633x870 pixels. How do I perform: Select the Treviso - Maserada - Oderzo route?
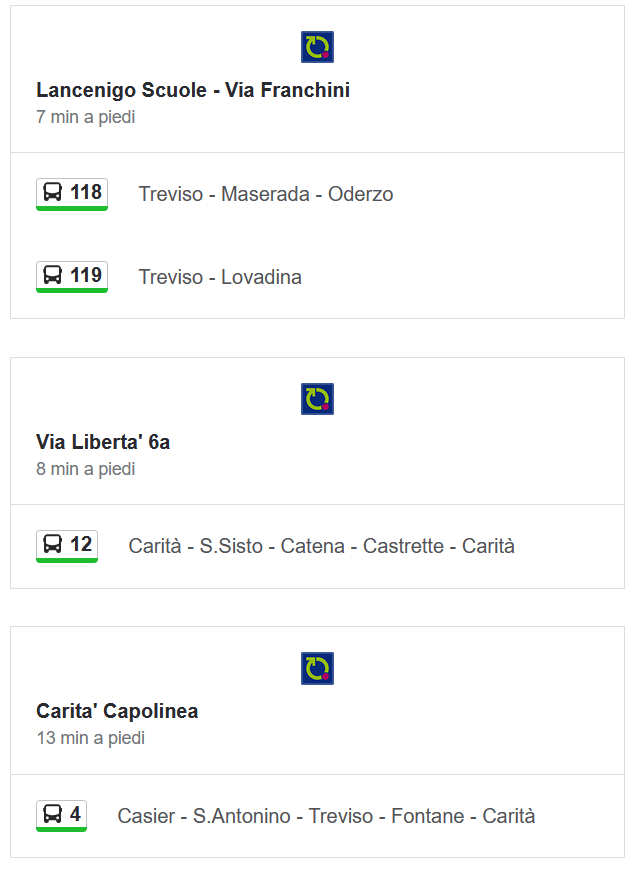point(266,194)
